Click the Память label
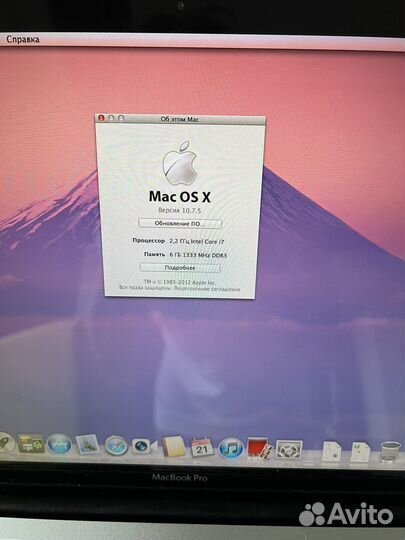The image size is (405, 540). (154, 254)
